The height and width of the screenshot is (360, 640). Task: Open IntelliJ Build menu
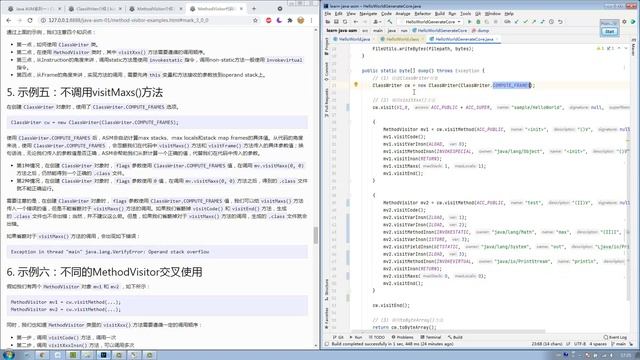440,13
